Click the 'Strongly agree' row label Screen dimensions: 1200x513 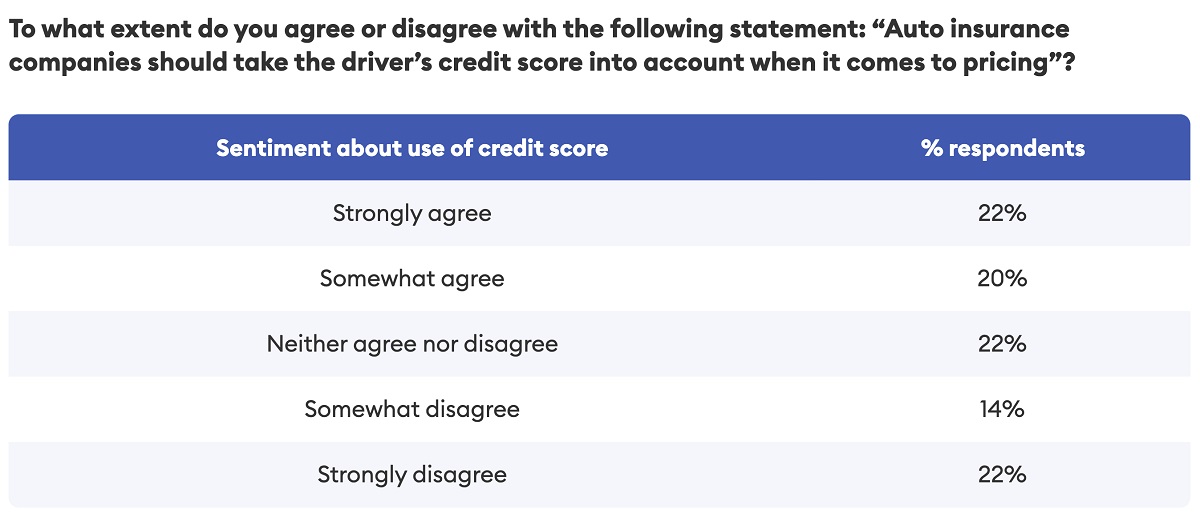tap(412, 213)
